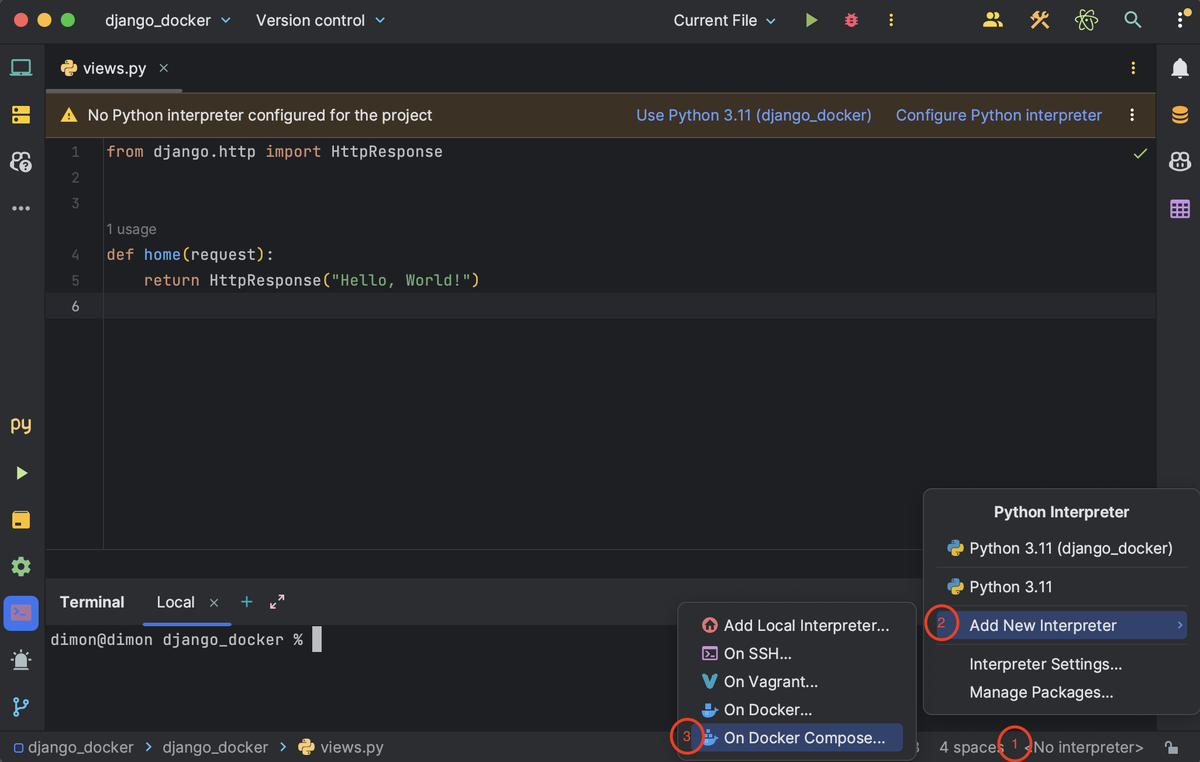Click the green inspections checkmark in the editor
Viewport: 1200px width, 762px height.
click(x=1140, y=154)
